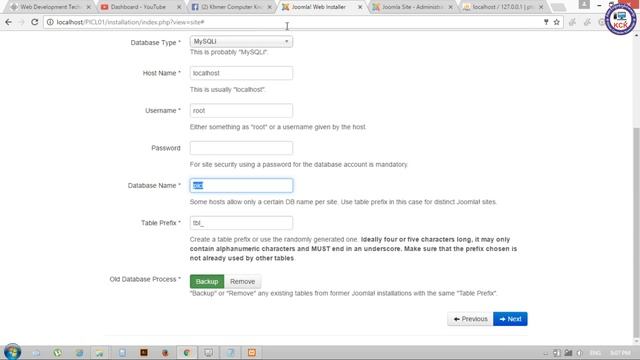Click in the Password field
Screen dimensions: 640x360
[241, 148]
